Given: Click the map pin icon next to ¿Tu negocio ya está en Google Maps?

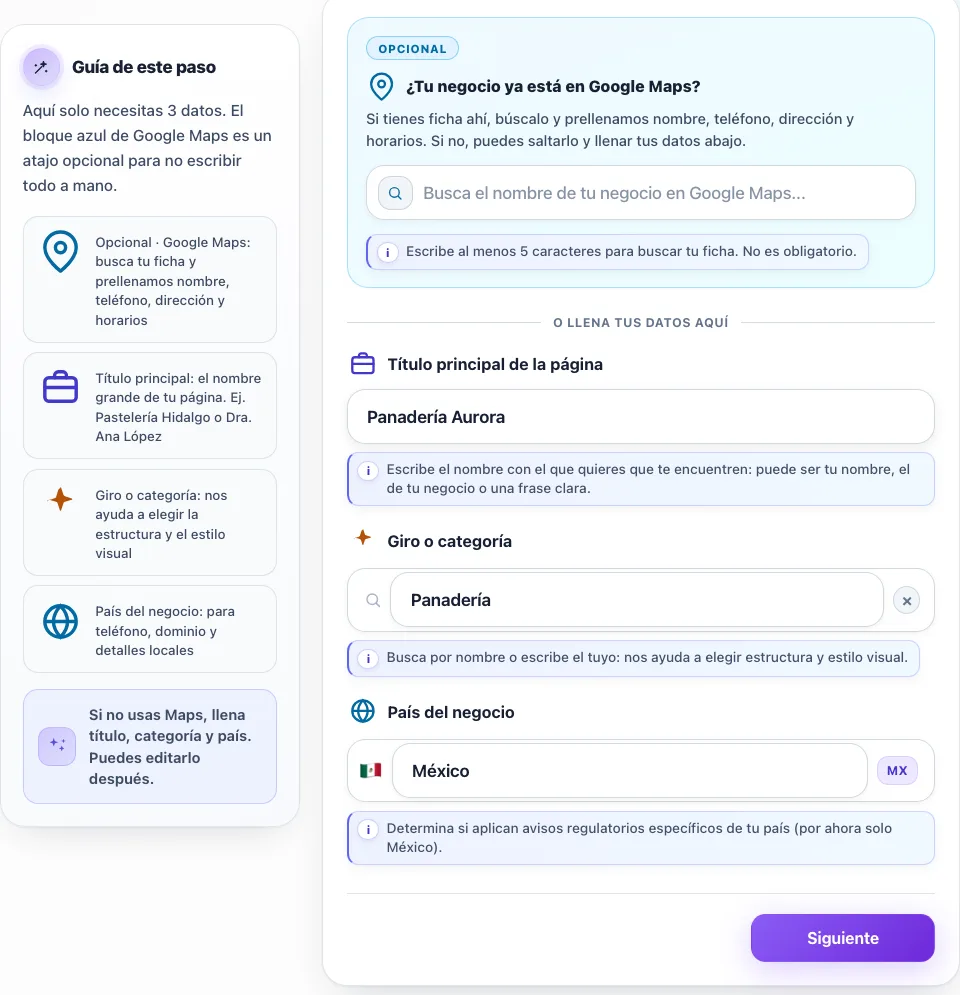Looking at the screenshot, I should click(x=381, y=86).
